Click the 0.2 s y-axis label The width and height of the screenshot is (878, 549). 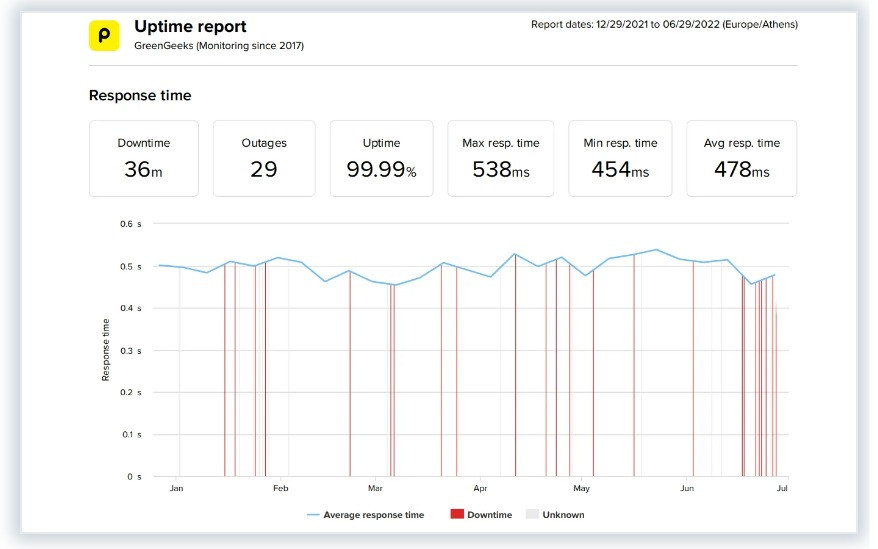pyautogui.click(x=130, y=392)
